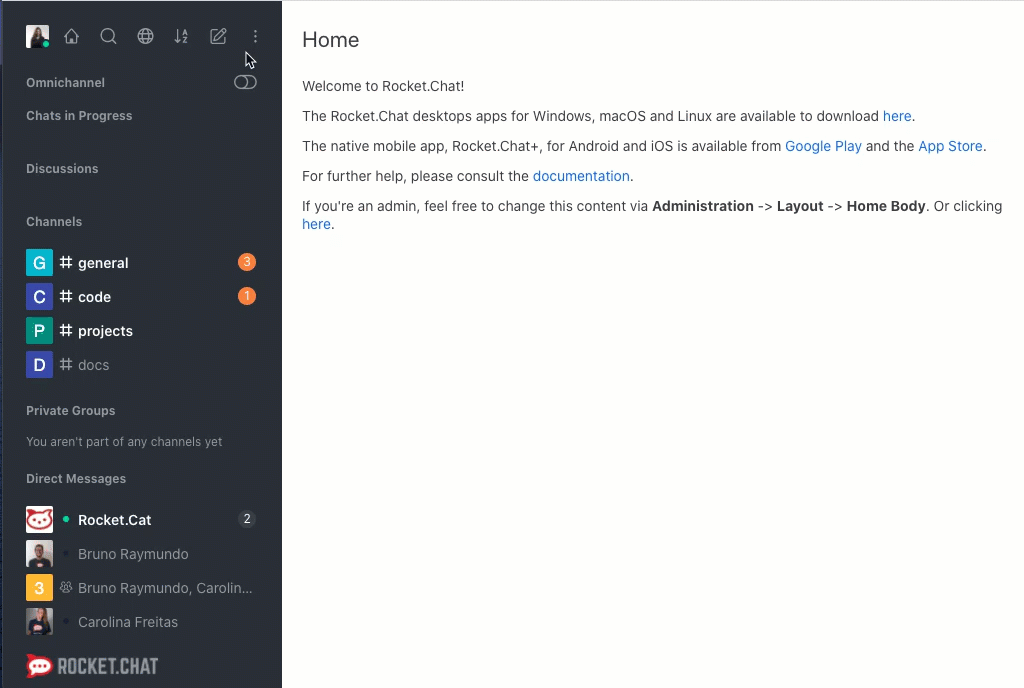The width and height of the screenshot is (1024, 688).
Task: Click the Private Groups header
Action: point(71,411)
